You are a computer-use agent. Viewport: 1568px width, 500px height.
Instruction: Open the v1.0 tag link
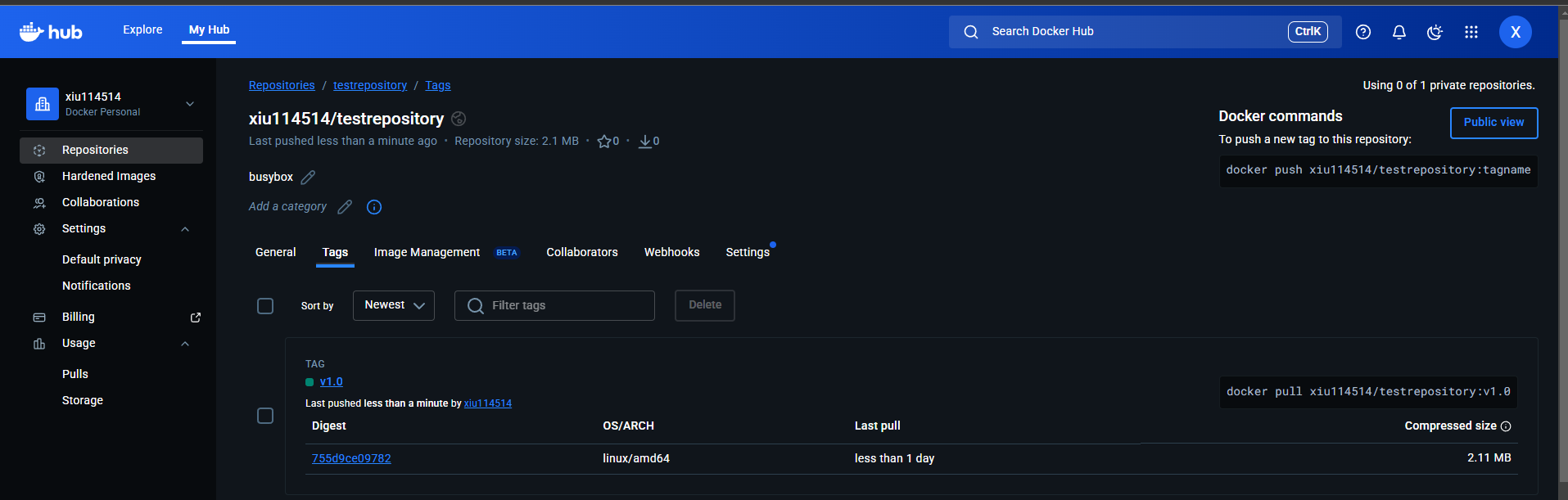point(332,382)
